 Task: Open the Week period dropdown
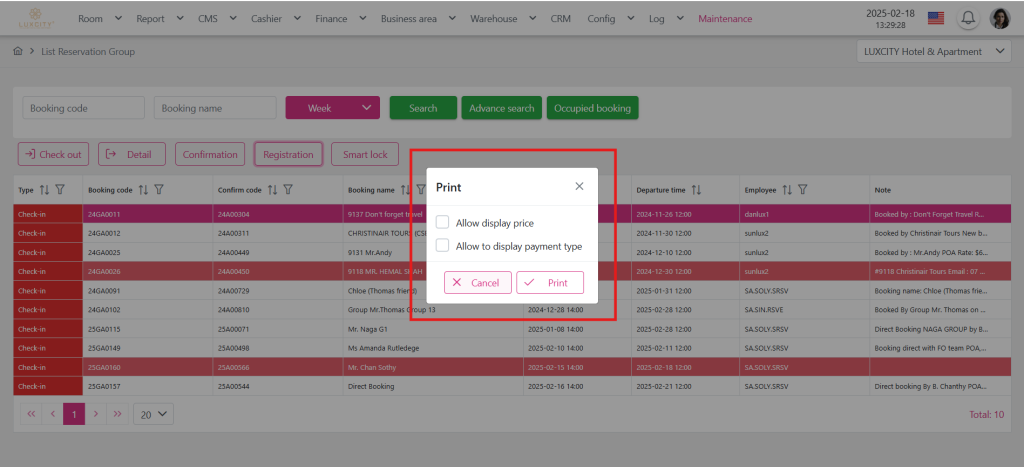(332, 108)
